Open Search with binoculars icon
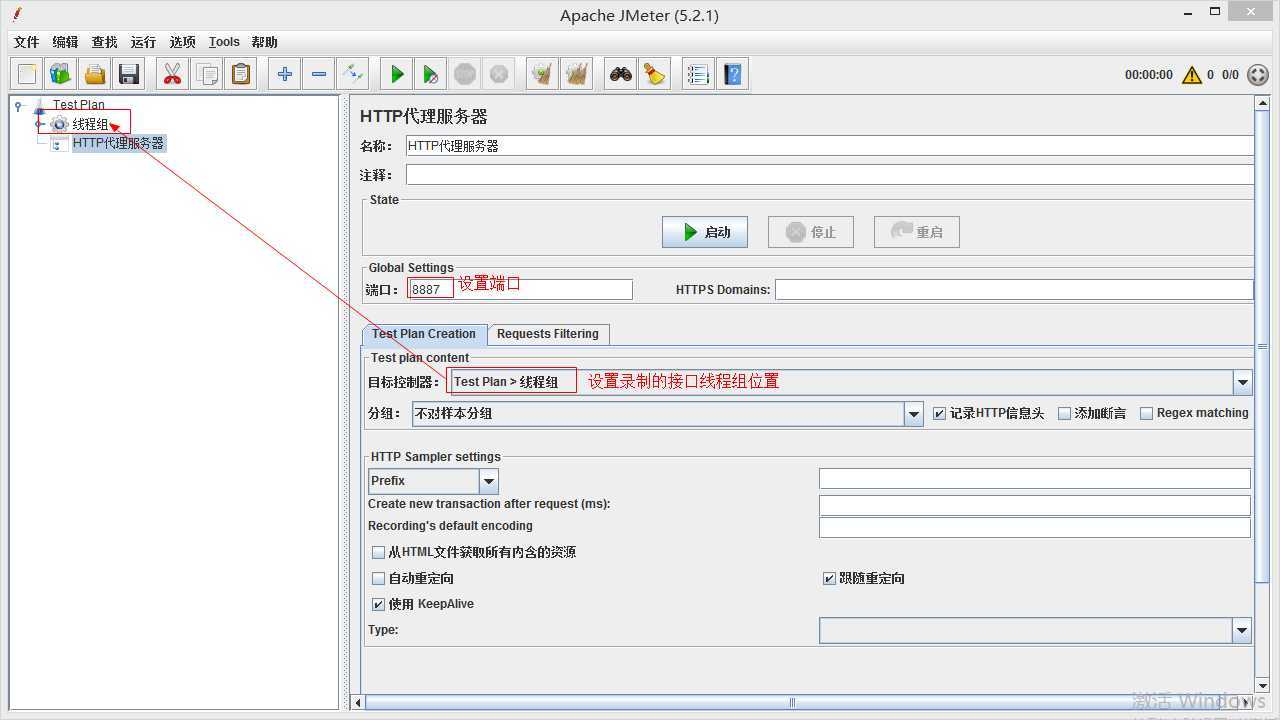 (x=621, y=74)
